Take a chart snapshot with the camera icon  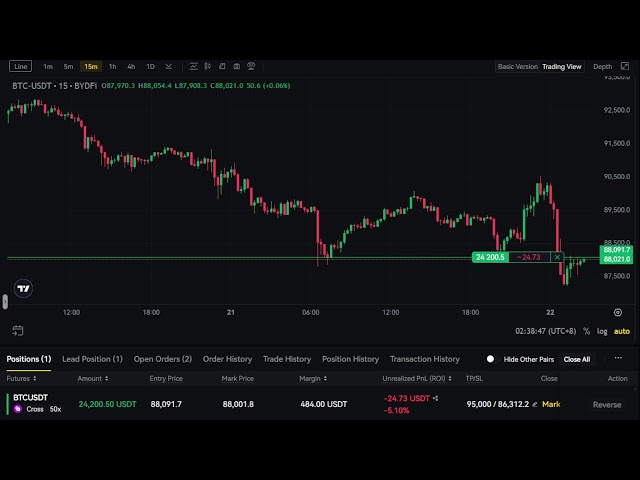[236, 66]
